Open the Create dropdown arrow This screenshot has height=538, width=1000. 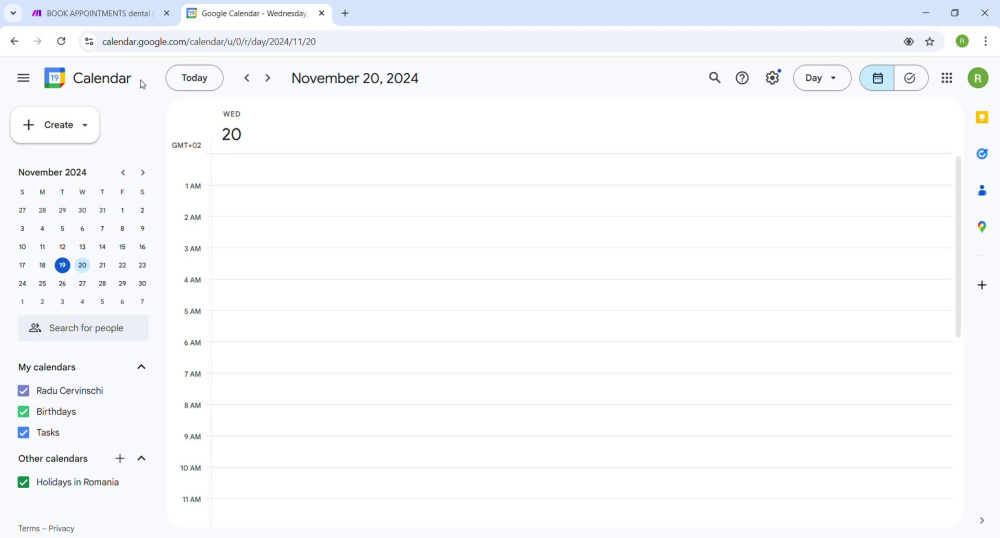click(85, 125)
